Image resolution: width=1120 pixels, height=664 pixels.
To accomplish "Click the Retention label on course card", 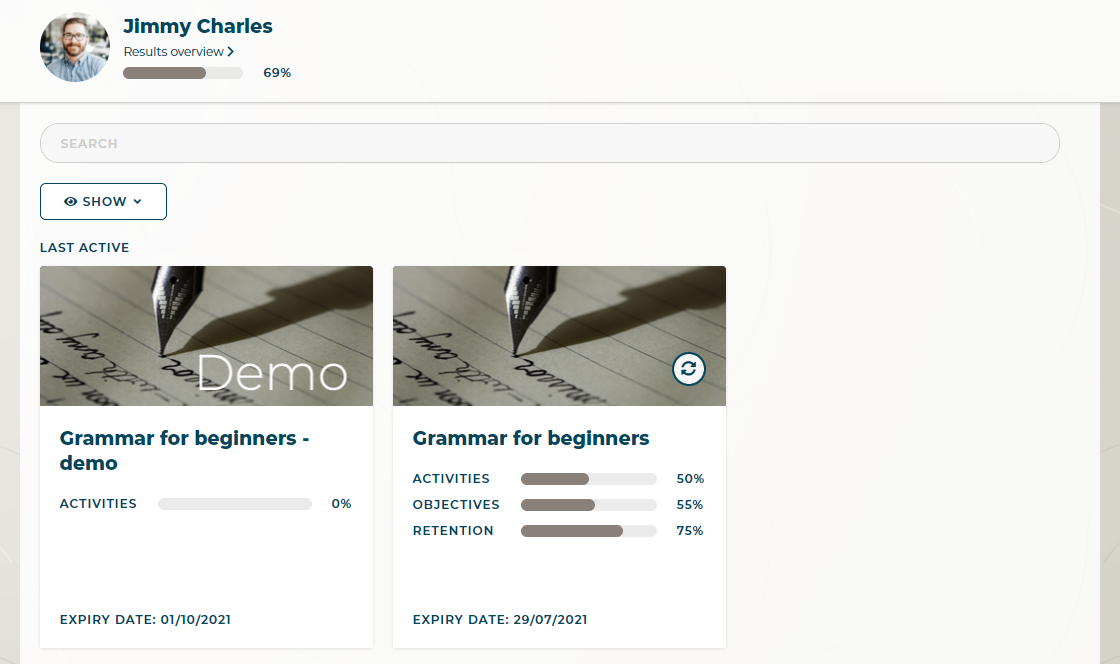I will (x=453, y=531).
